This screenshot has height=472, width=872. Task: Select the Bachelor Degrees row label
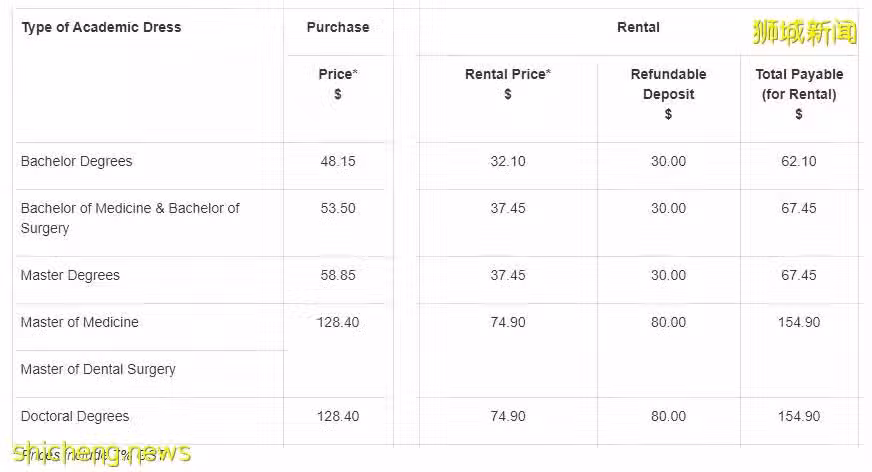click(x=77, y=161)
